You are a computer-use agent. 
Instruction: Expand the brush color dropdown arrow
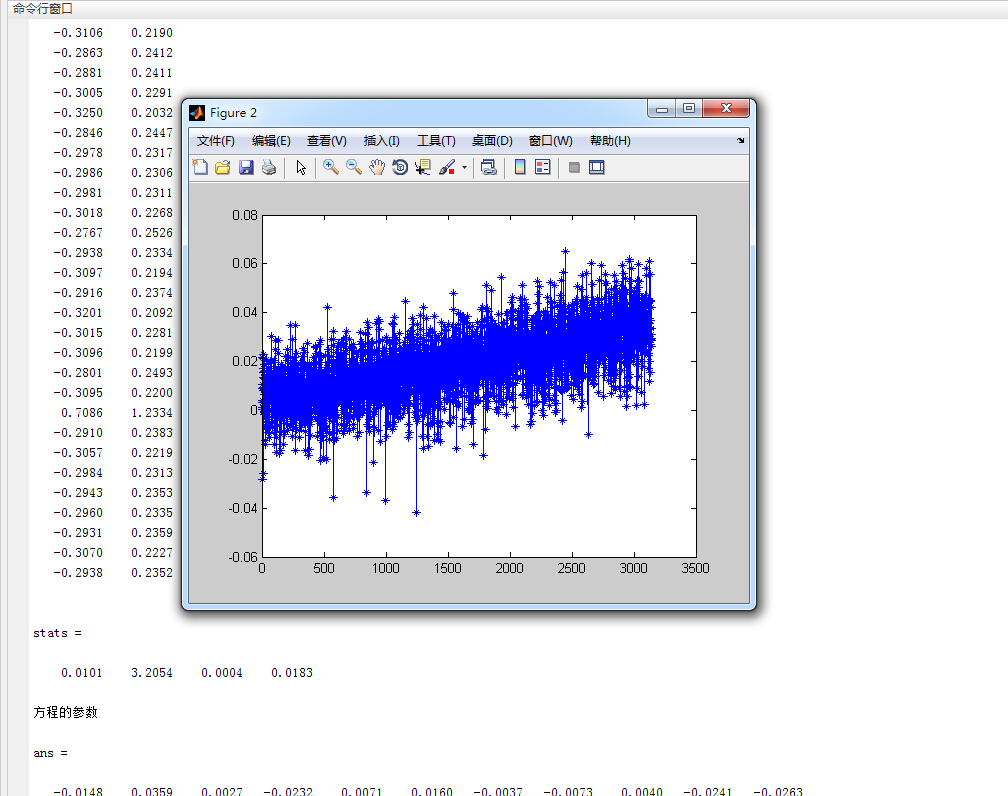pos(464,168)
